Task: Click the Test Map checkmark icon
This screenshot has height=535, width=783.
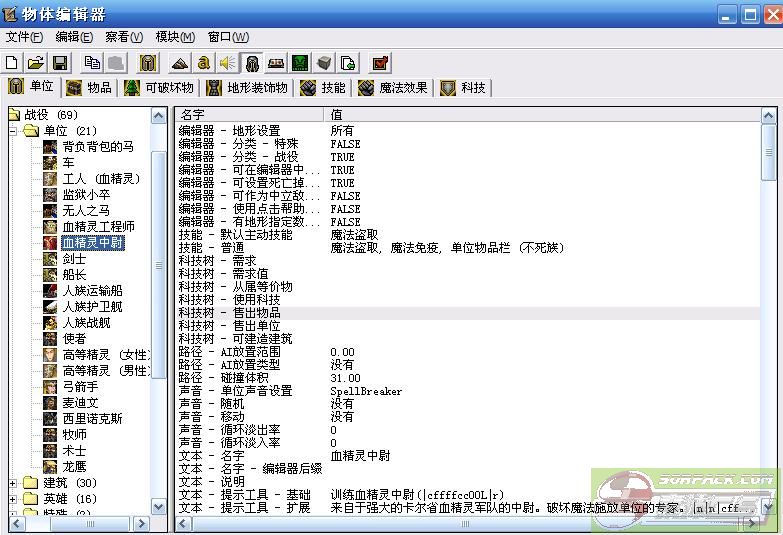Action: (381, 63)
